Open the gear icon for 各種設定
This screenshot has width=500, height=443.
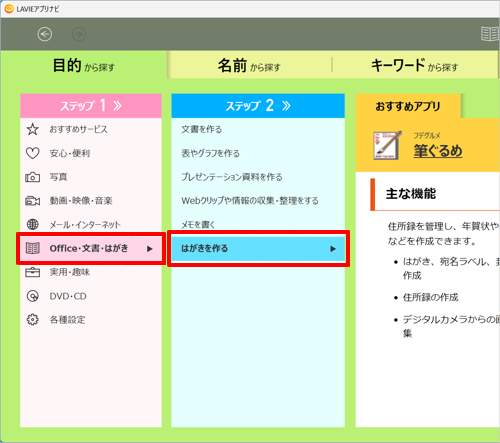click(33, 320)
